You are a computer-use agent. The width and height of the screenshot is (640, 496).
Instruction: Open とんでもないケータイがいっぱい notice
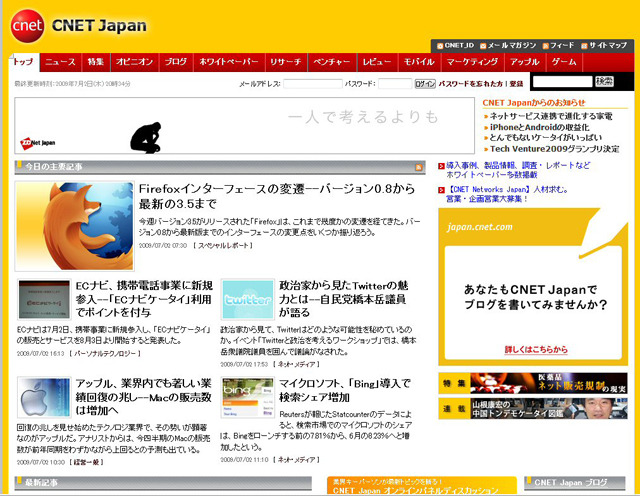546,138
